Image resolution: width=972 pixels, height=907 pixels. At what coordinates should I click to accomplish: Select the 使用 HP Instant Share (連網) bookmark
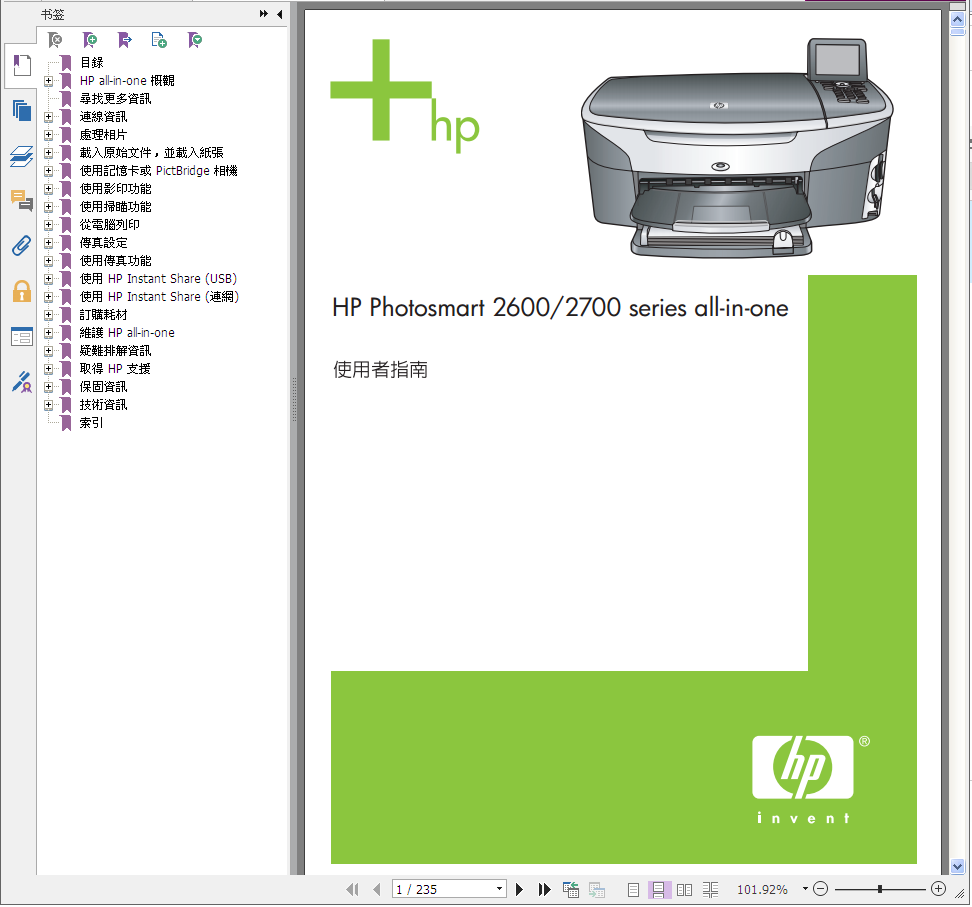[159, 296]
